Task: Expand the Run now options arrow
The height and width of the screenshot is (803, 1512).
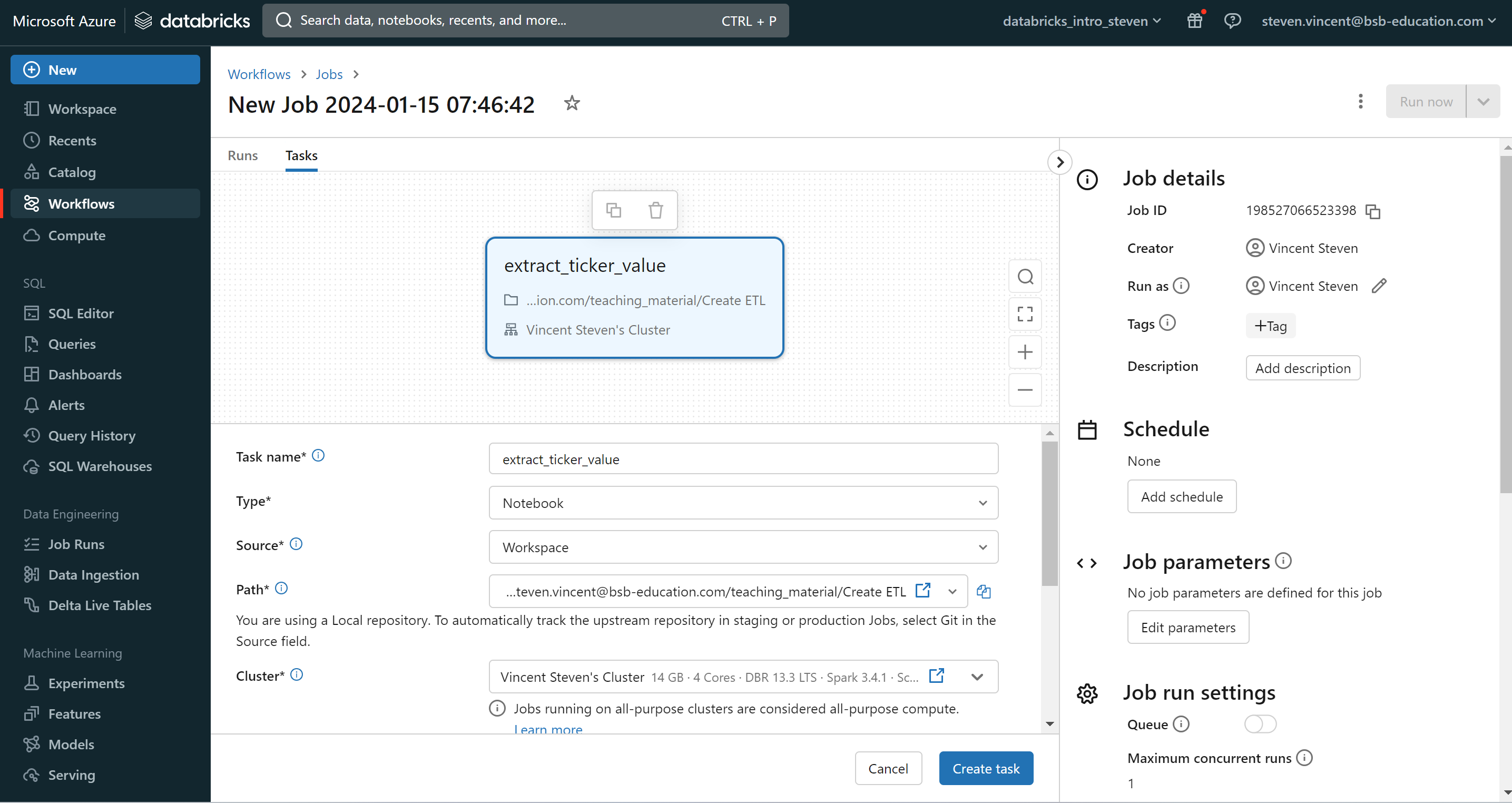Action: (1482, 102)
